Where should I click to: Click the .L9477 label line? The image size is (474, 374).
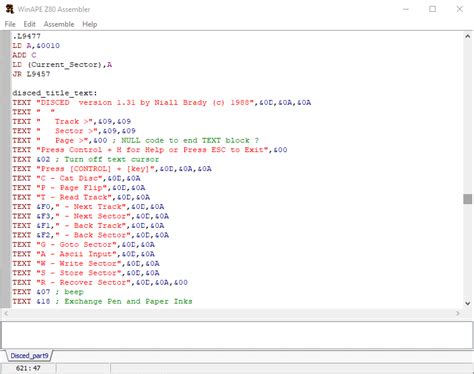tap(27, 36)
